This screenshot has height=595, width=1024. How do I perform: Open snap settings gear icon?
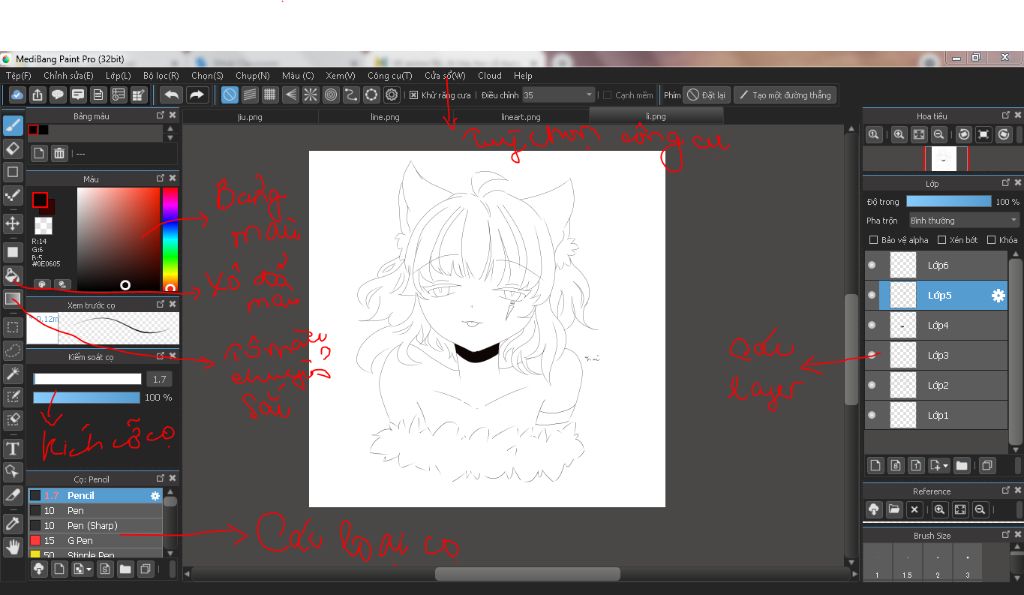click(391, 95)
